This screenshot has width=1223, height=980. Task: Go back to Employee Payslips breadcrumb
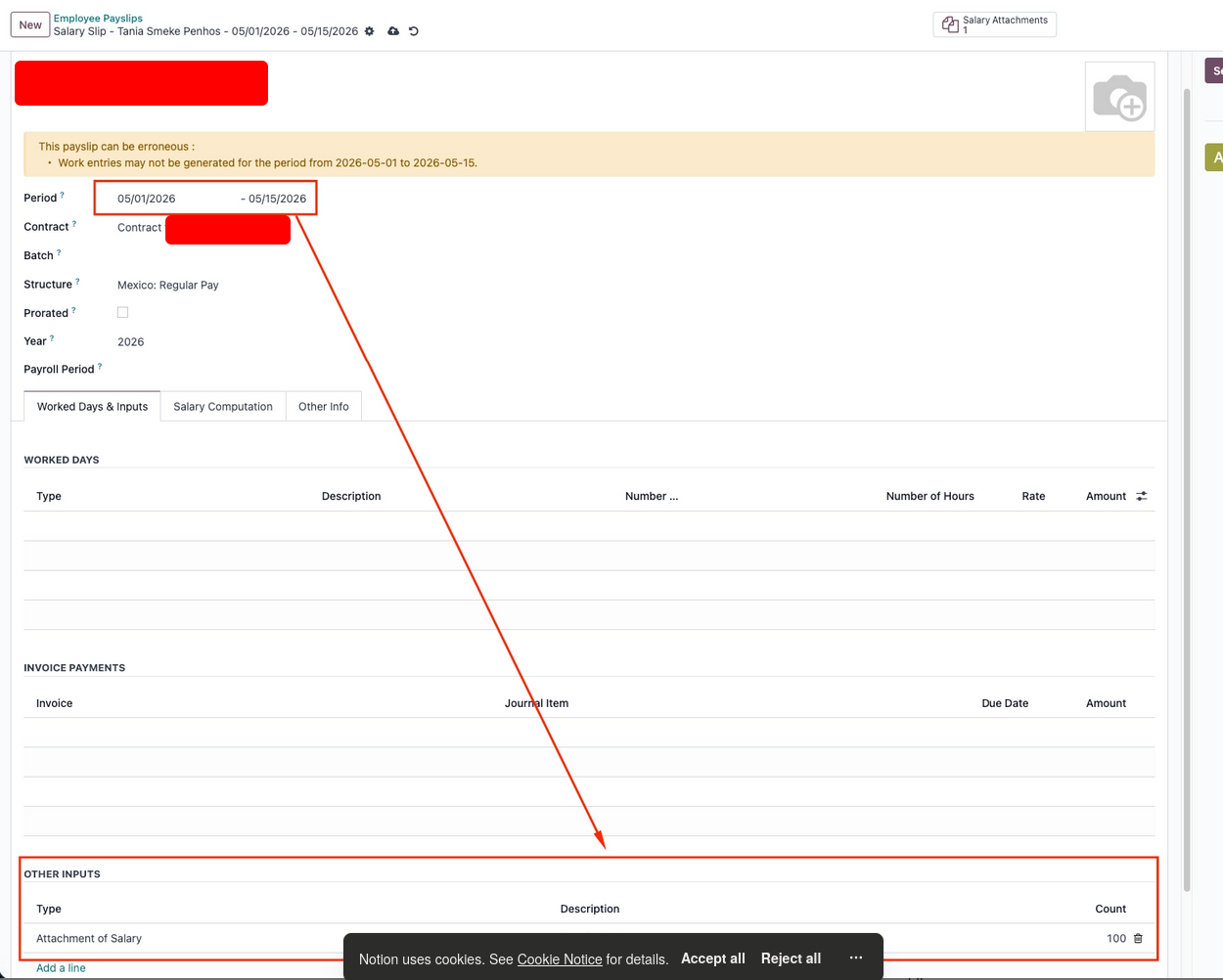pos(98,18)
